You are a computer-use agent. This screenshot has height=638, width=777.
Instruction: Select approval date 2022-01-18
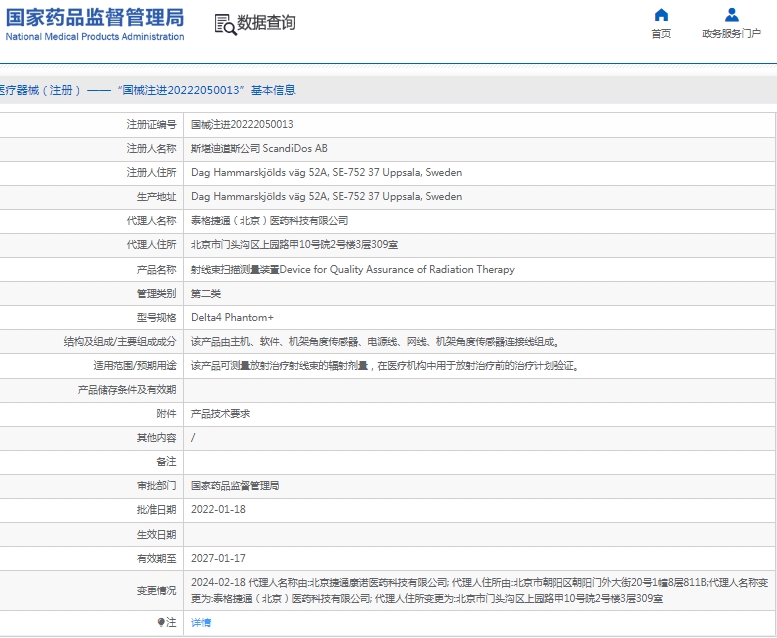(x=219, y=510)
